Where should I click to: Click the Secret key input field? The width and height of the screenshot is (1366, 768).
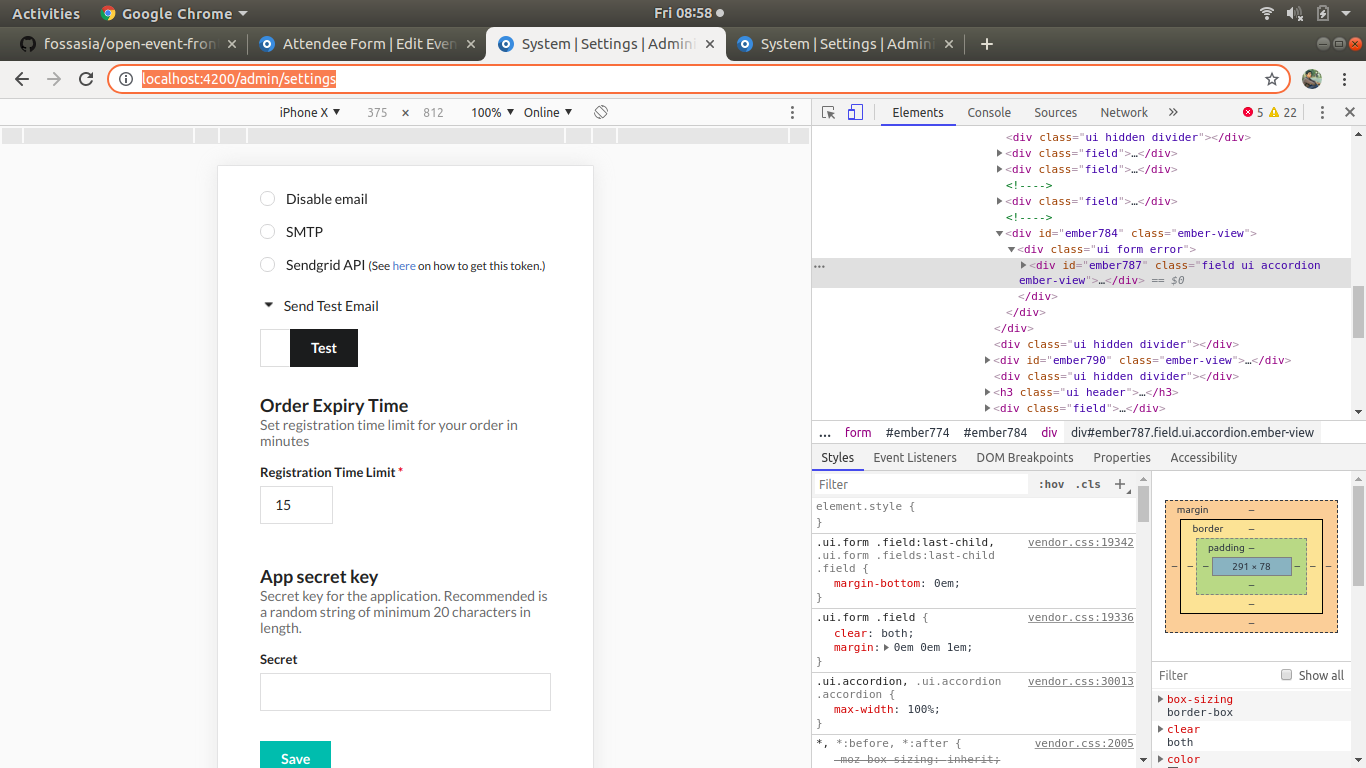coord(405,691)
